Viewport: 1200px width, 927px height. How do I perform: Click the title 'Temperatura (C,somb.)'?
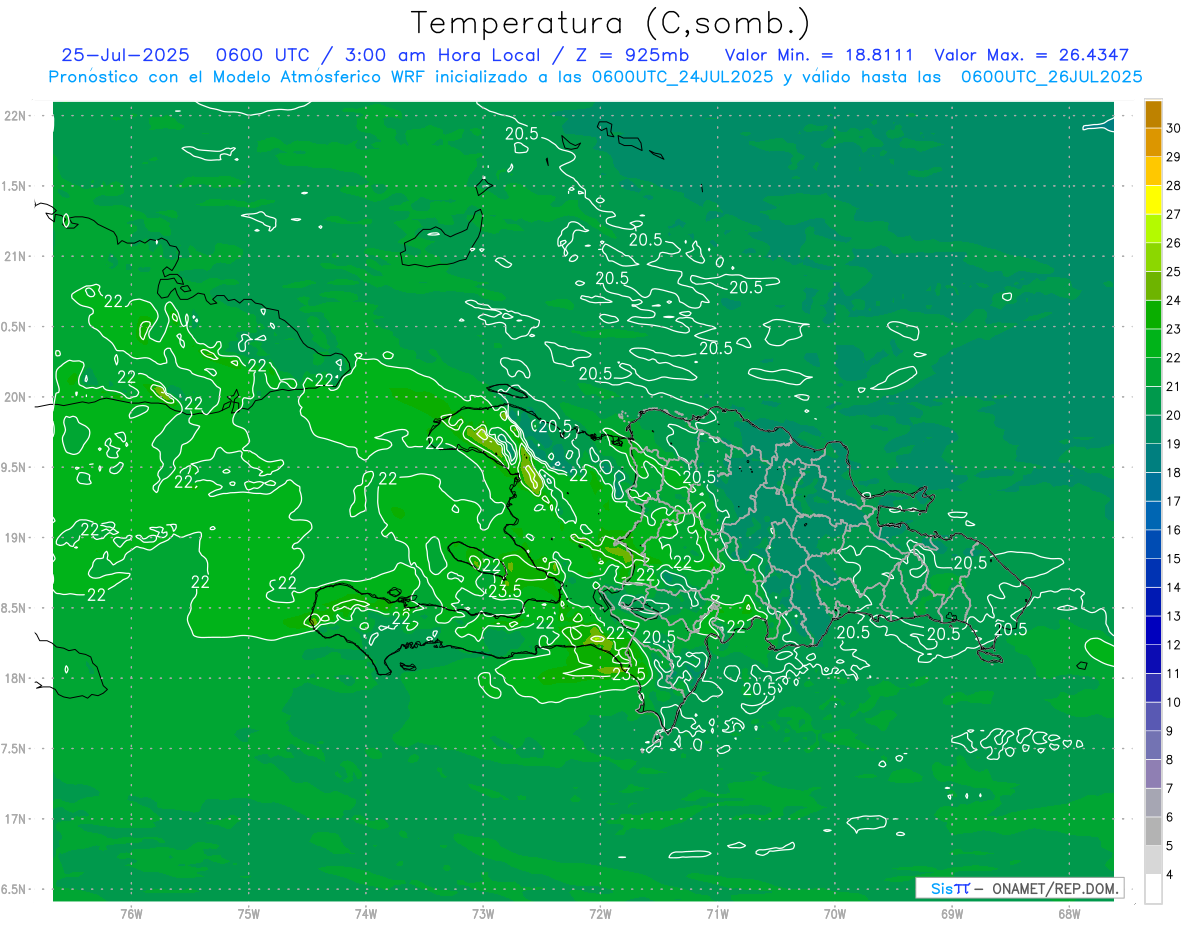[x=611, y=24]
